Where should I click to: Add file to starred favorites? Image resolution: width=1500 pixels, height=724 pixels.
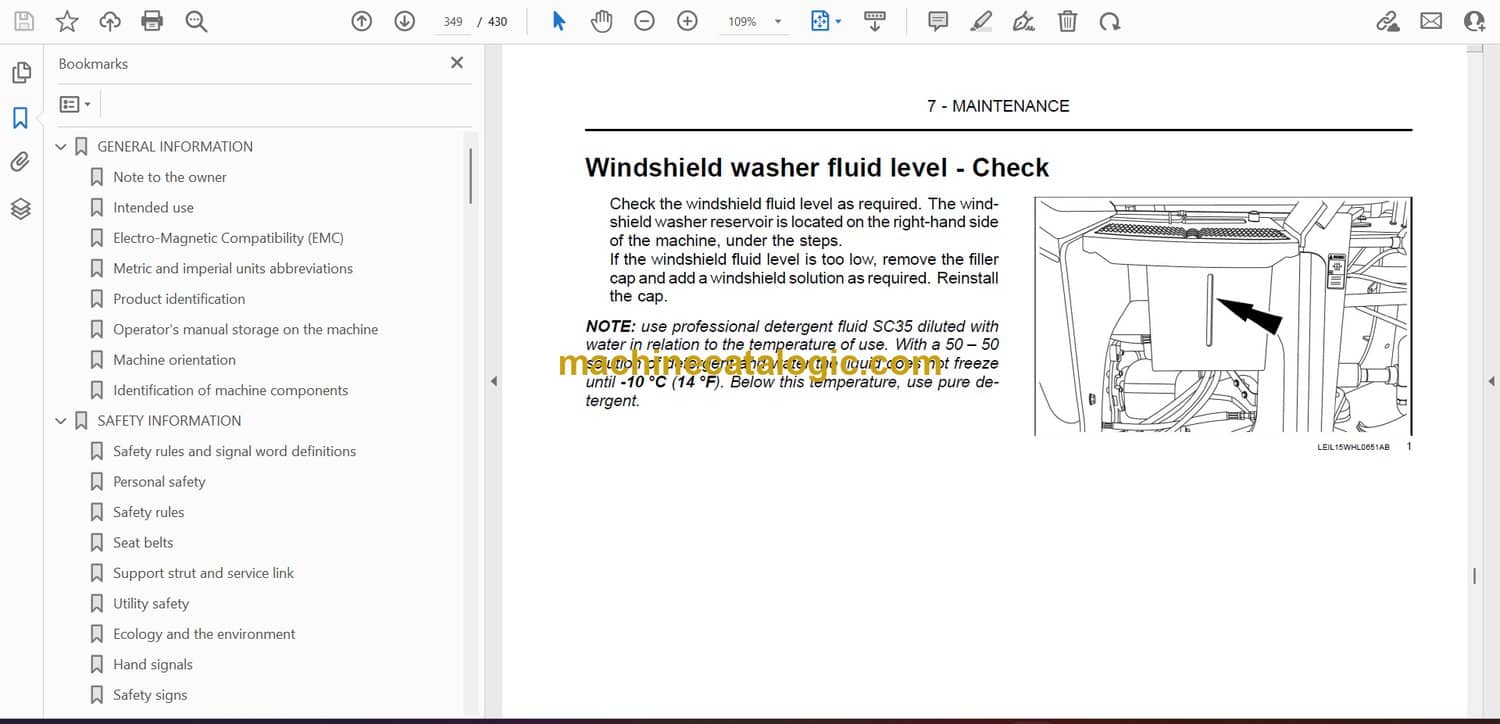pos(67,21)
